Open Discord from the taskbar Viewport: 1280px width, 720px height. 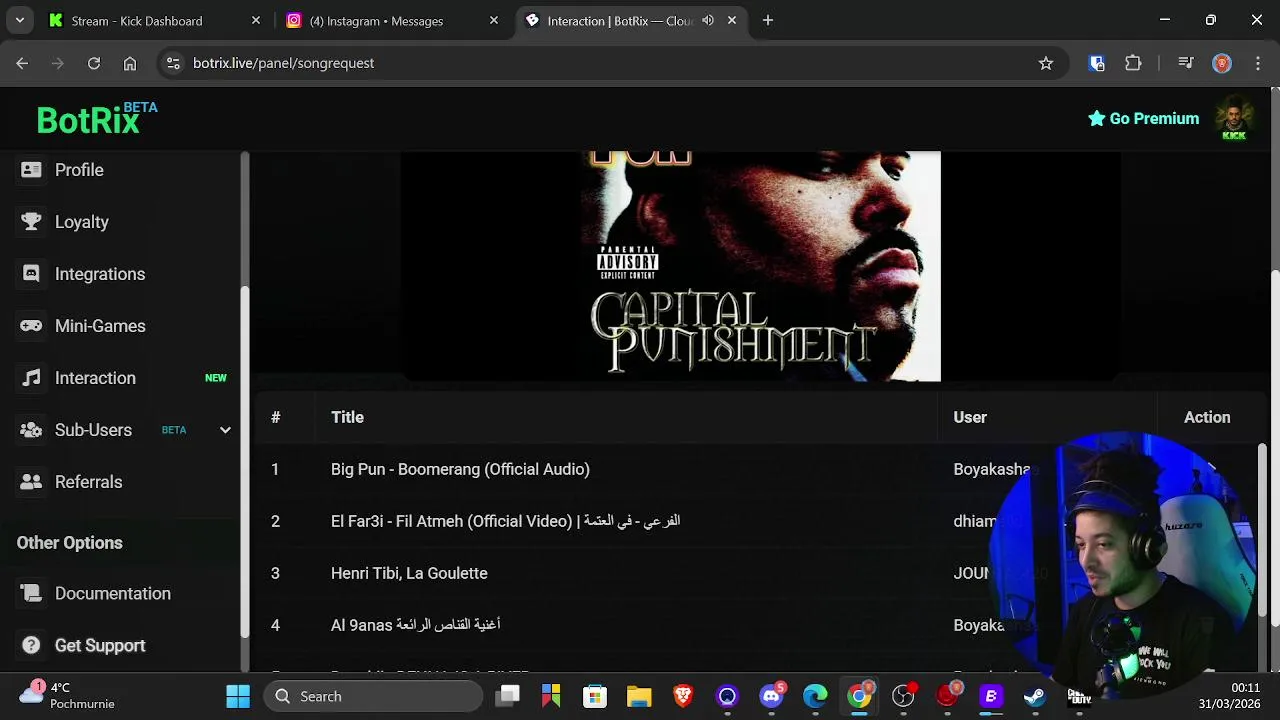click(x=771, y=696)
